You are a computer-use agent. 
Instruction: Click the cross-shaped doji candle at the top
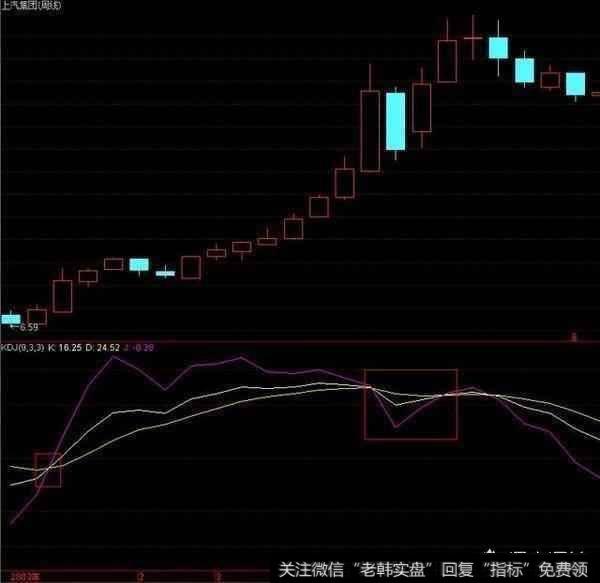[x=473, y=37]
